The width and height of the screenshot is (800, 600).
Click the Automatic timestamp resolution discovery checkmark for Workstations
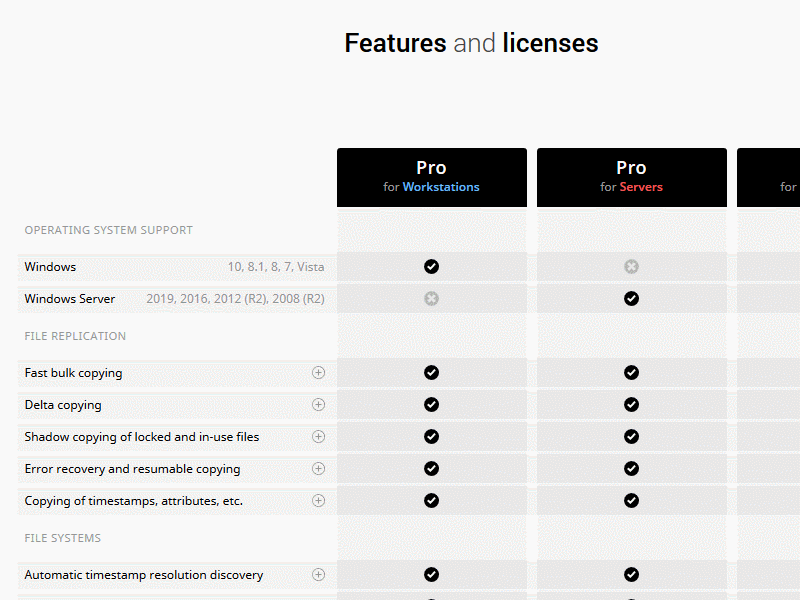(431, 574)
